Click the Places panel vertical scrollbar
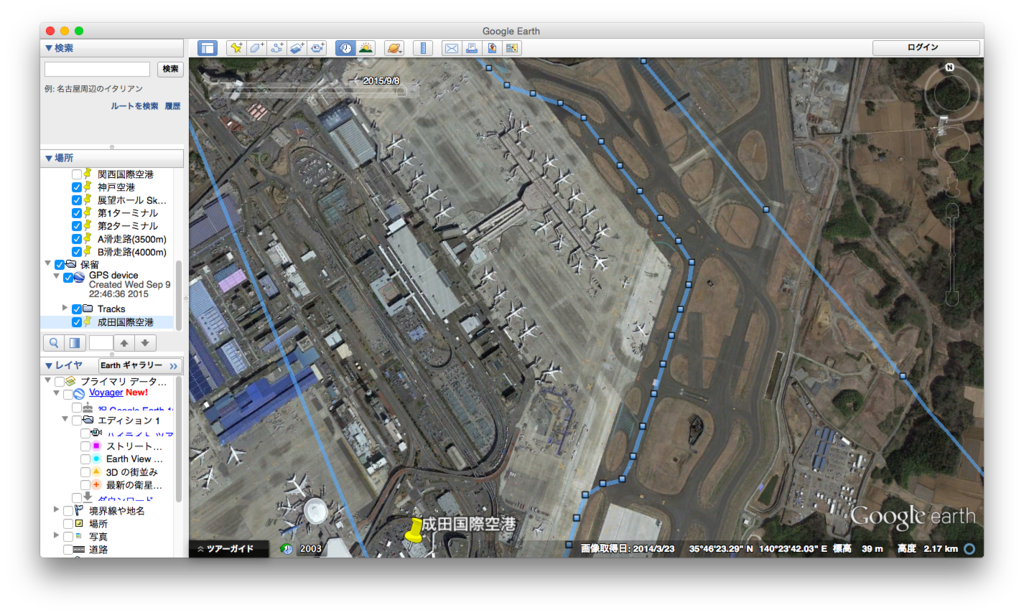This screenshot has height=615, width=1024. 178,294
